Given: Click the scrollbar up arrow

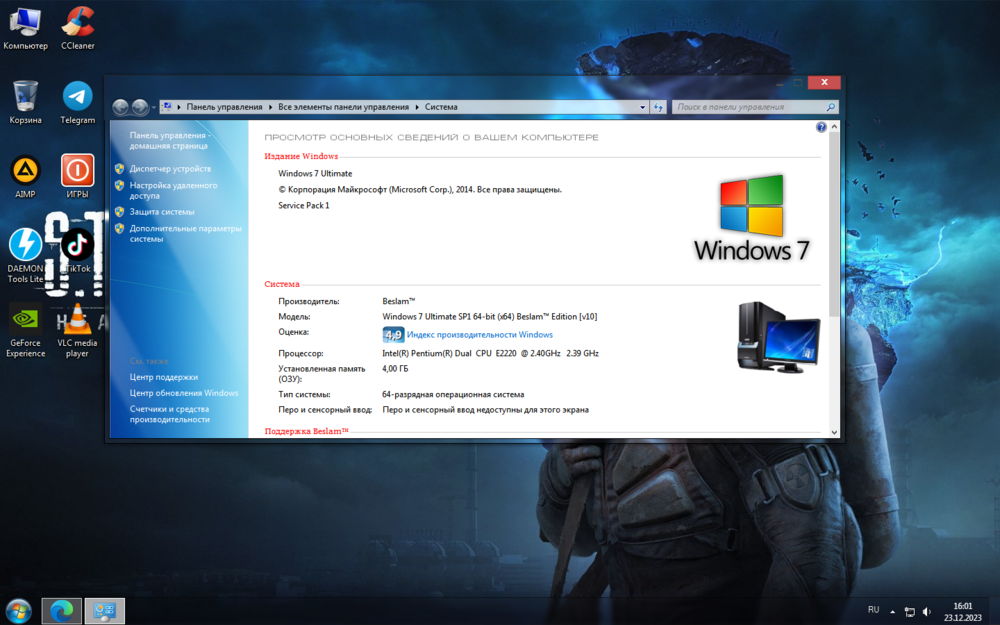Looking at the screenshot, I should [x=834, y=127].
